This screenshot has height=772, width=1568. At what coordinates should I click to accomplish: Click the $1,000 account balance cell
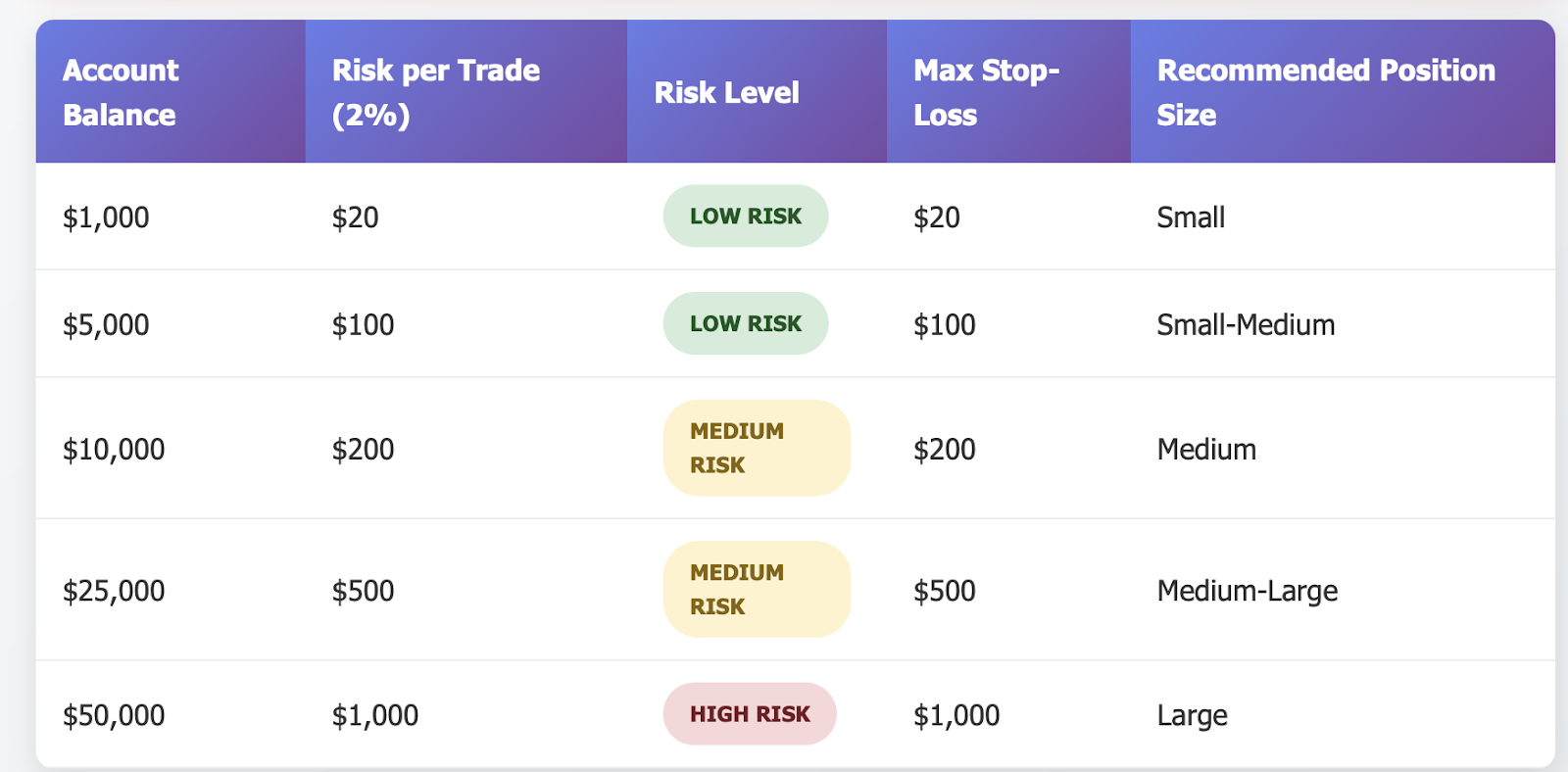click(106, 217)
